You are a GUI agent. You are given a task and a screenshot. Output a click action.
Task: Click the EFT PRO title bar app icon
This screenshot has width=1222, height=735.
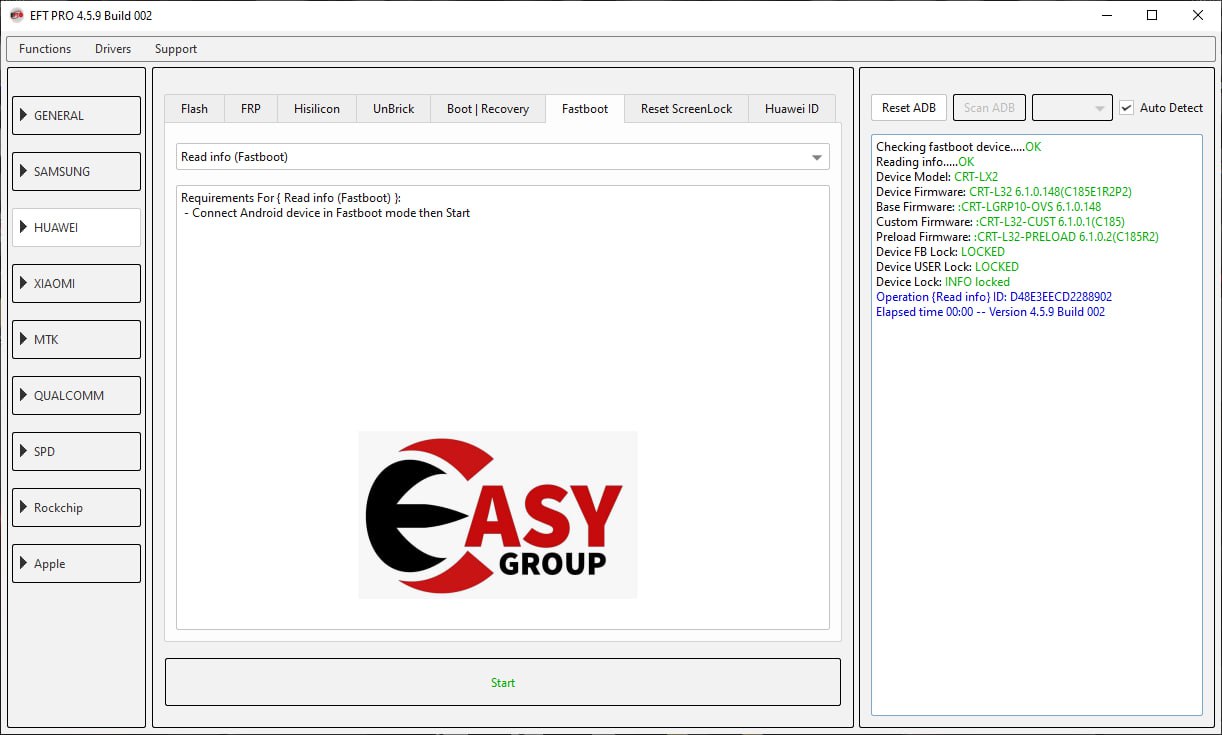(x=16, y=15)
